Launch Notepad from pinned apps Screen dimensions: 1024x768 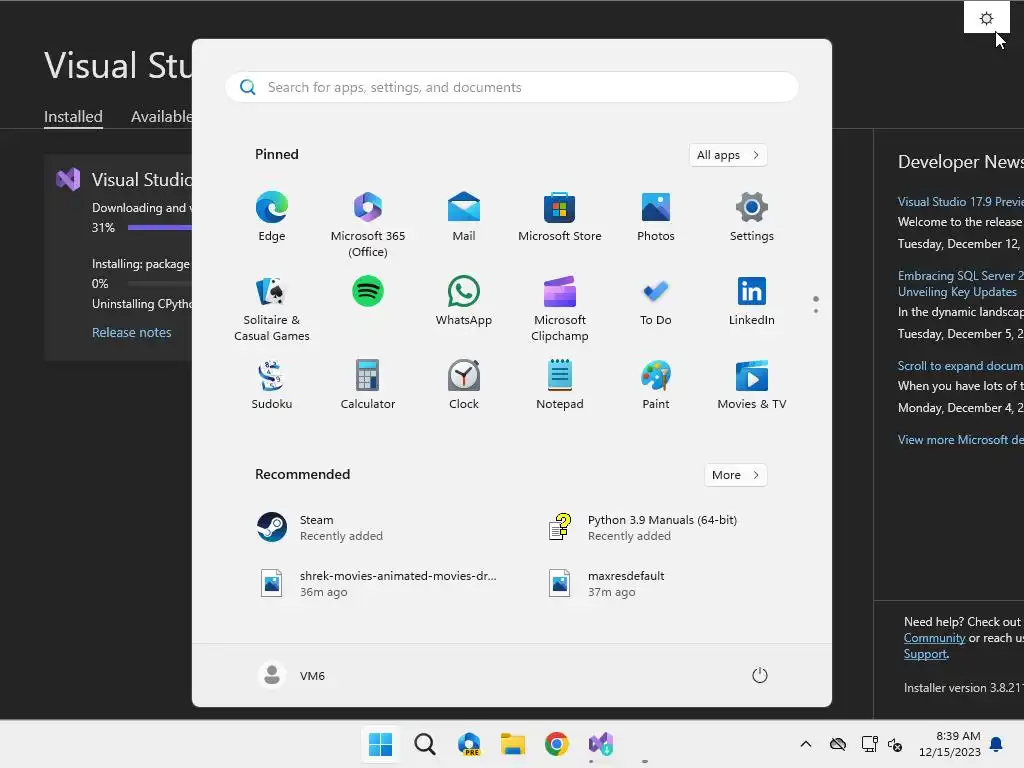pos(560,385)
